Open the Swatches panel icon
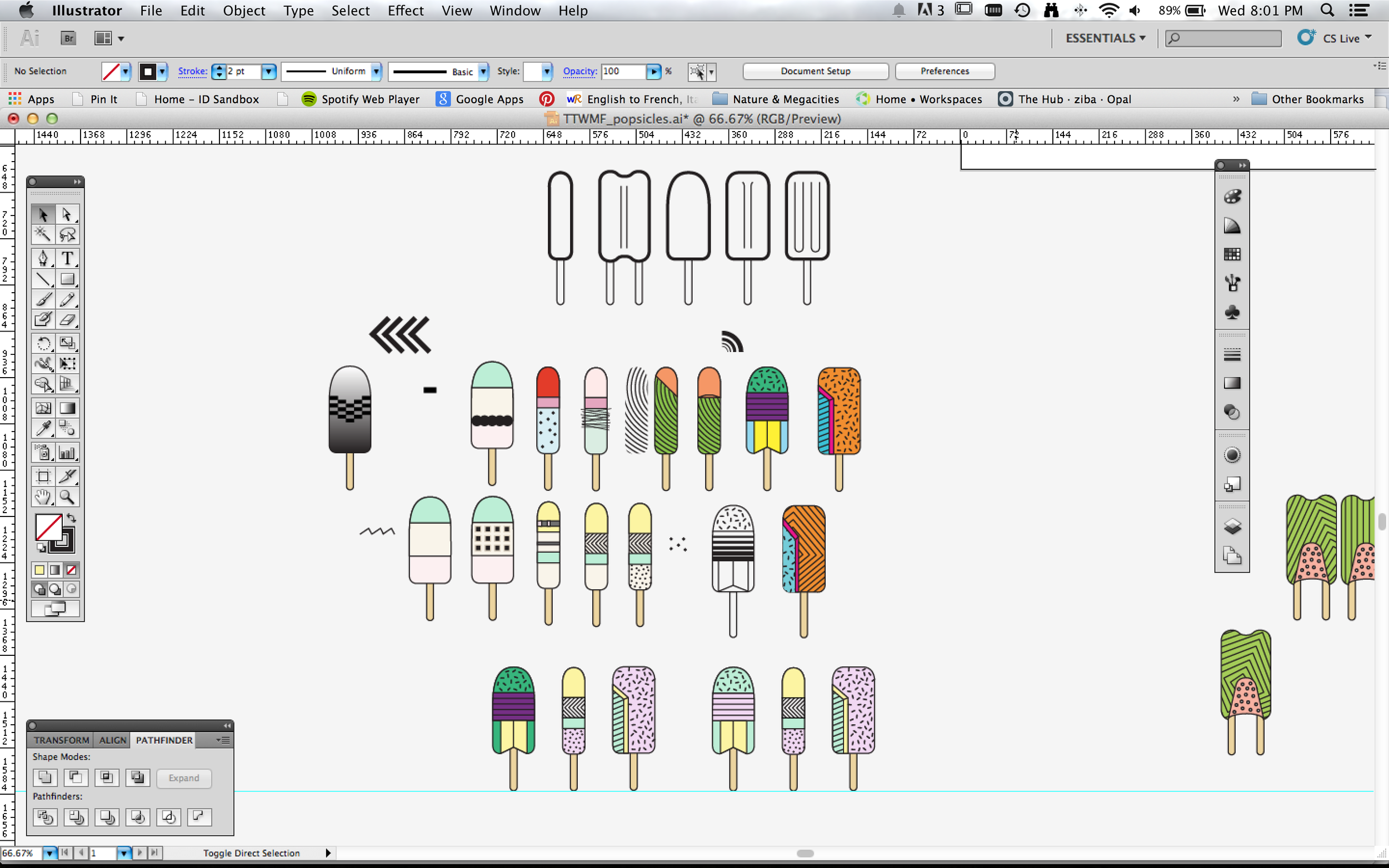The width and height of the screenshot is (1389, 868). [1232, 254]
